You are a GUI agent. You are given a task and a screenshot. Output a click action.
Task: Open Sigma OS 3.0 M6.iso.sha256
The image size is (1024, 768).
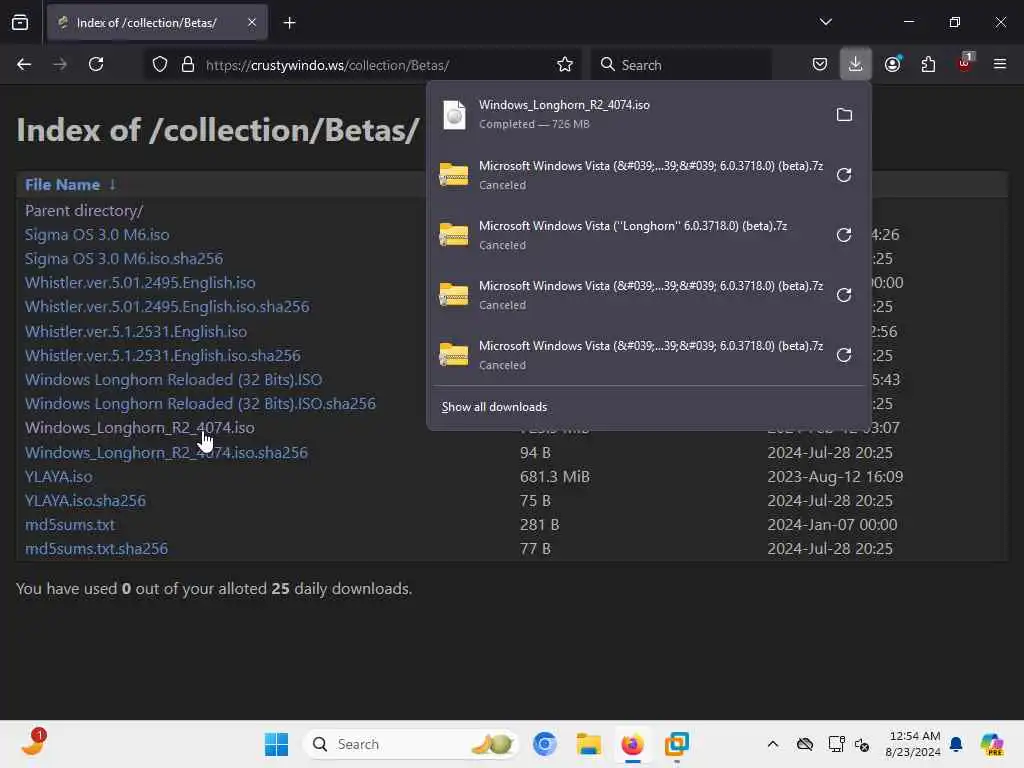coord(124,259)
